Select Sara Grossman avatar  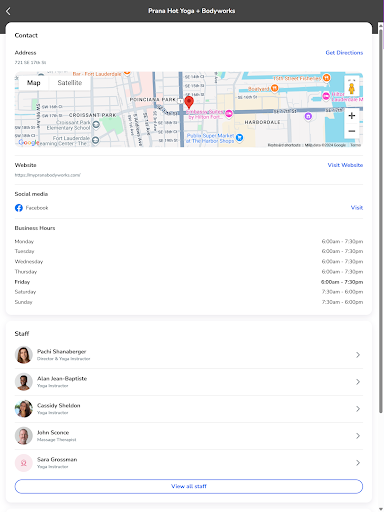point(24,463)
